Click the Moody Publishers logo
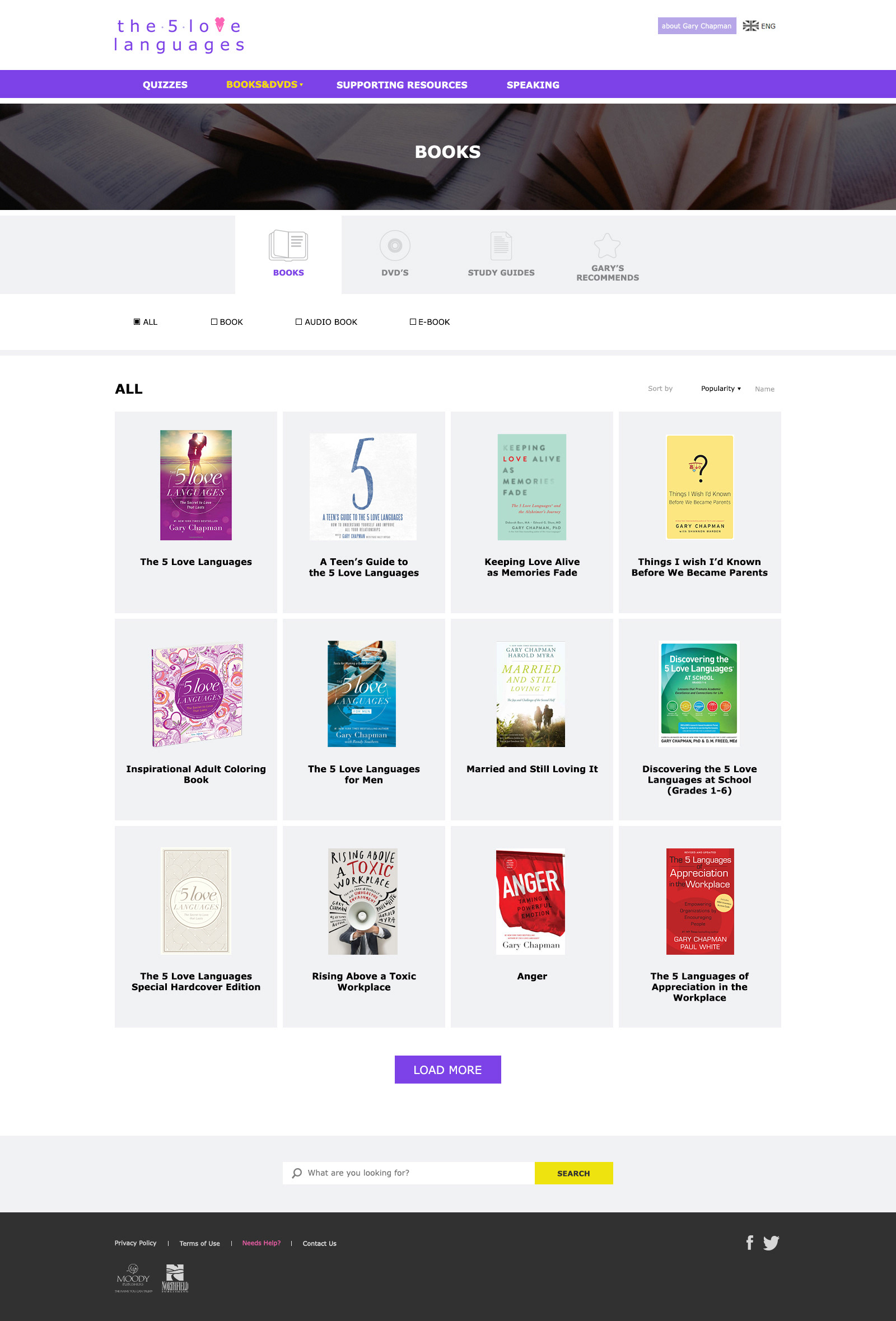This screenshot has height=1321, width=896. pyautogui.click(x=133, y=1278)
